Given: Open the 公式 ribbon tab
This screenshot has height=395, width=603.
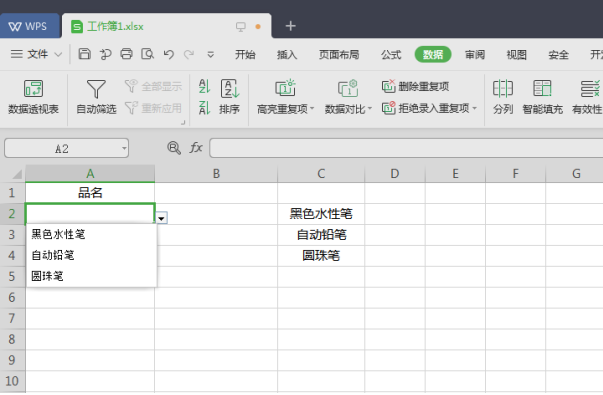Looking at the screenshot, I should click(x=391, y=55).
